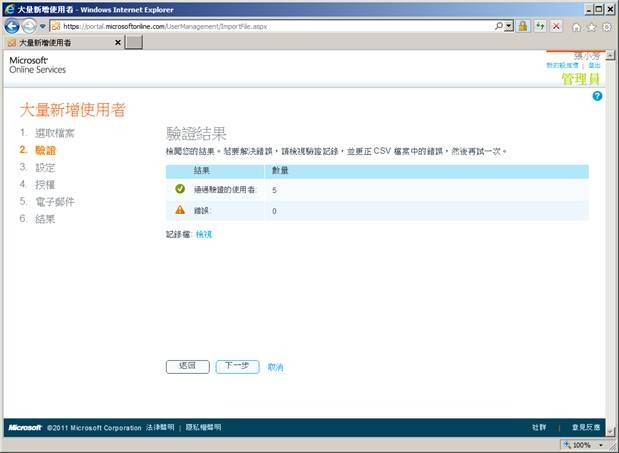This screenshot has width=619, height=453.
Task: Click the security lock icon
Action: click(523, 26)
